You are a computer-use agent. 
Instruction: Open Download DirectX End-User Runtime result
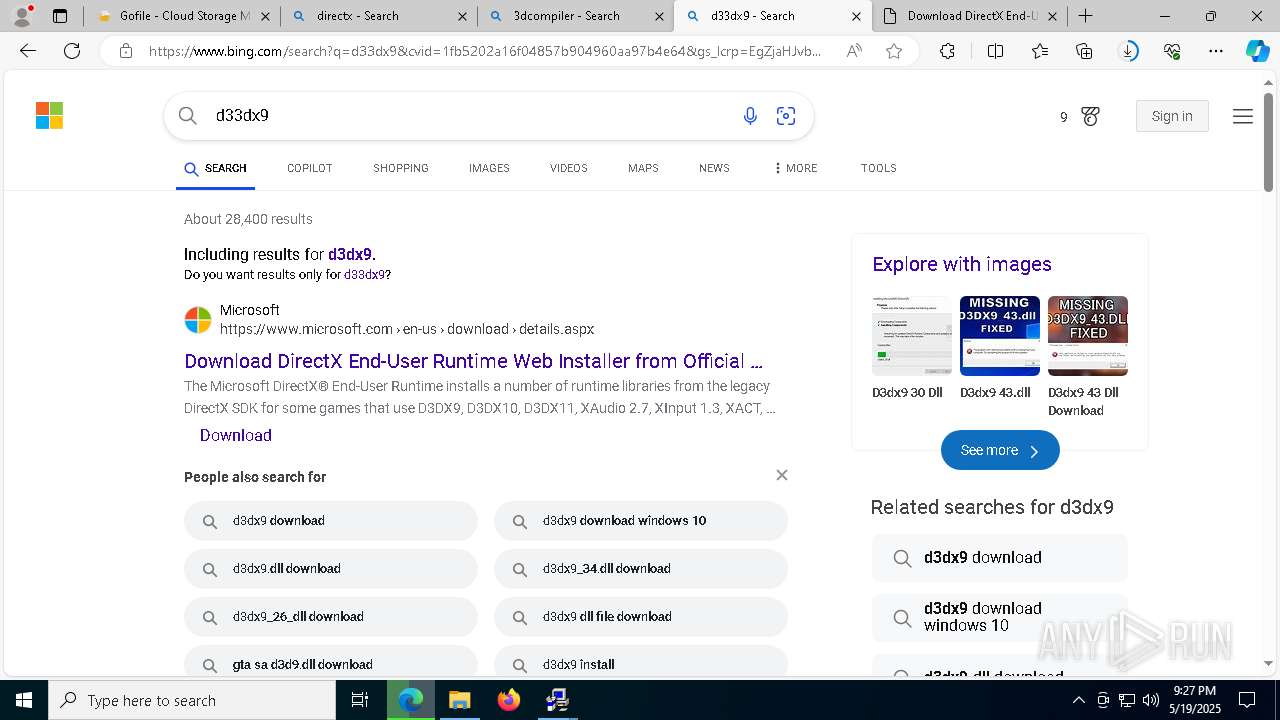[473, 361]
